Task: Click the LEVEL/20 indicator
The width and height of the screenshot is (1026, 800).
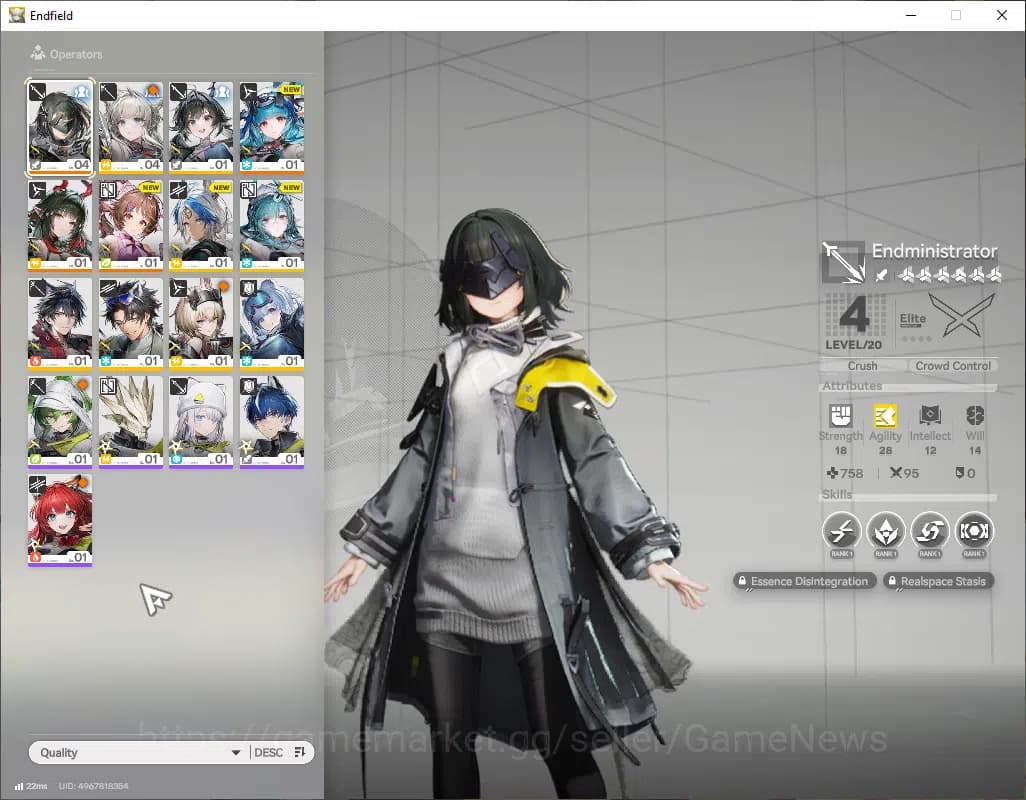Action: click(x=853, y=345)
